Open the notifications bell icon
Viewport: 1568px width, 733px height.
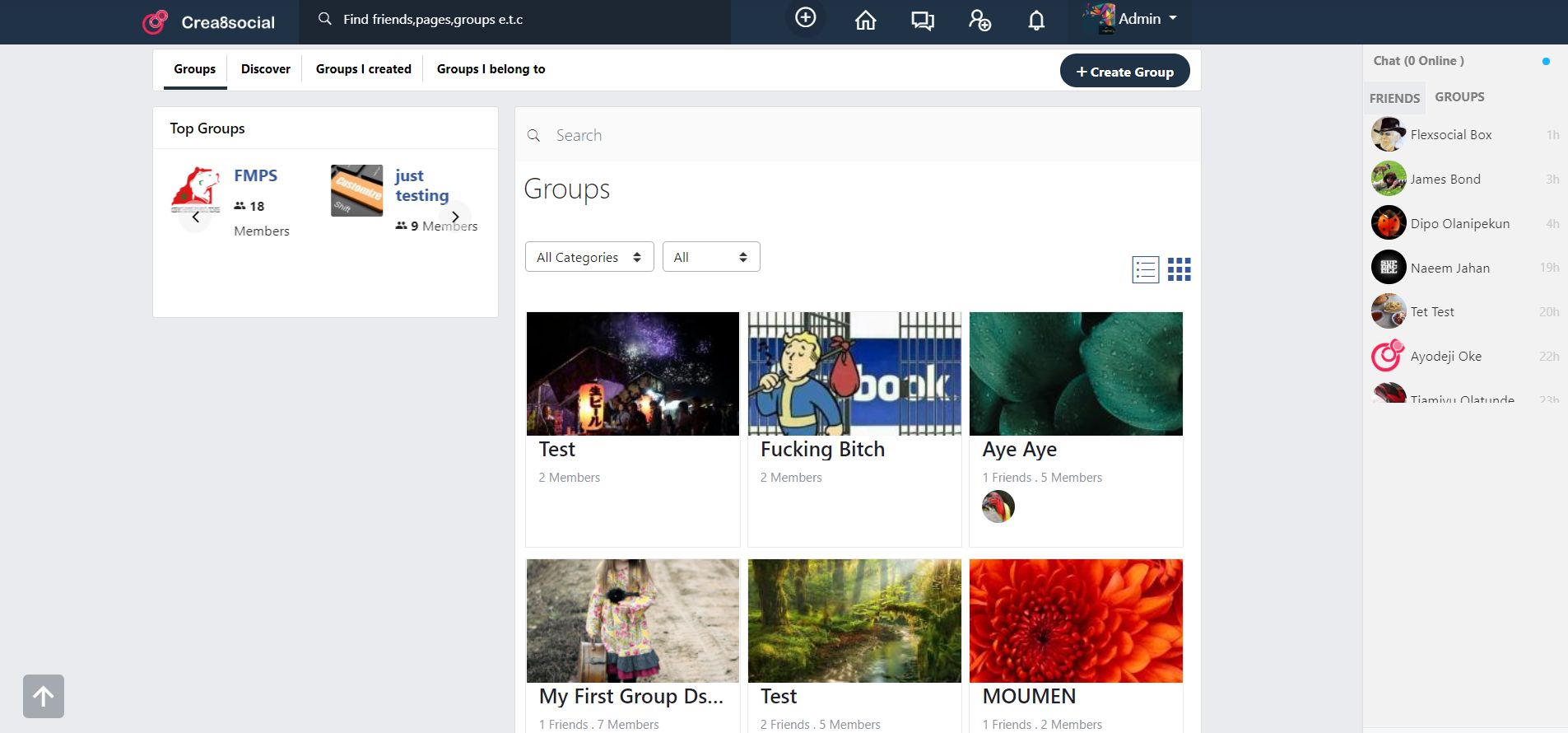point(1036,21)
